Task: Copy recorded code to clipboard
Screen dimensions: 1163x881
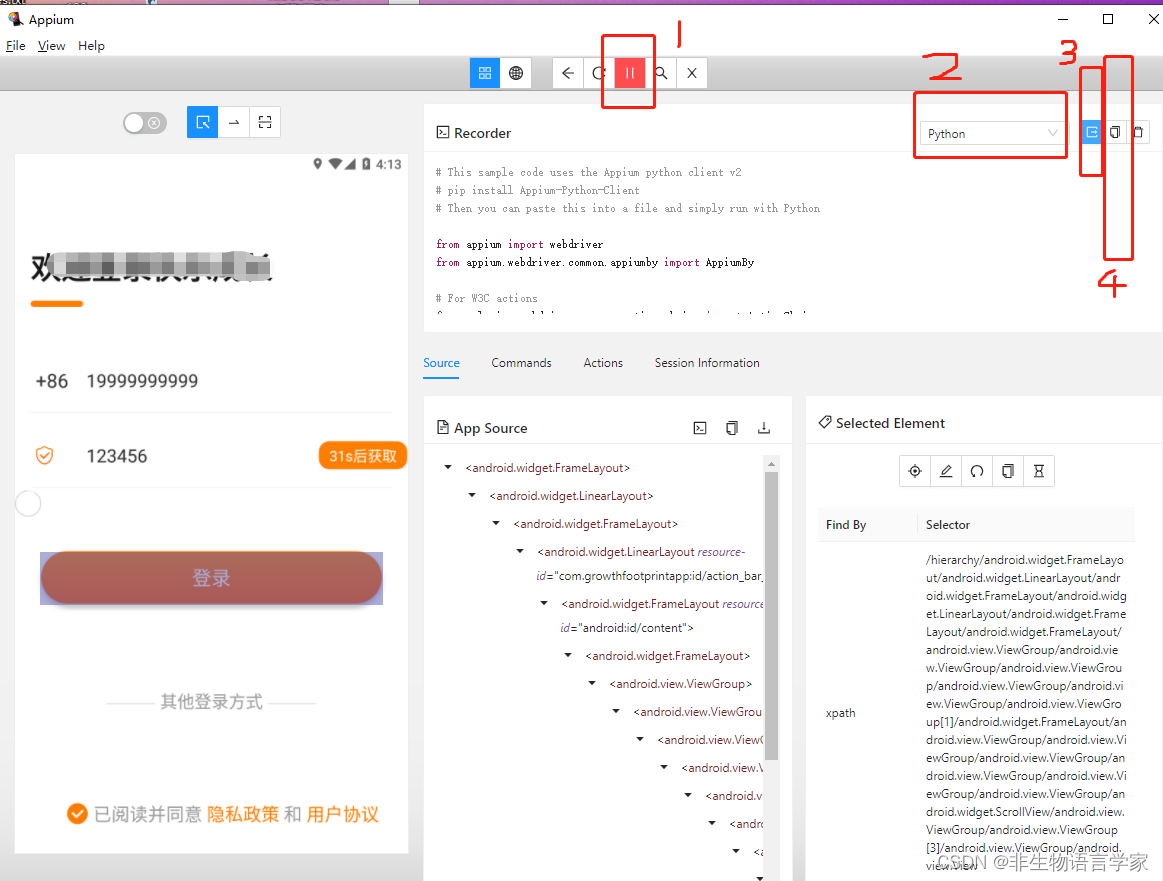Action: click(1115, 132)
